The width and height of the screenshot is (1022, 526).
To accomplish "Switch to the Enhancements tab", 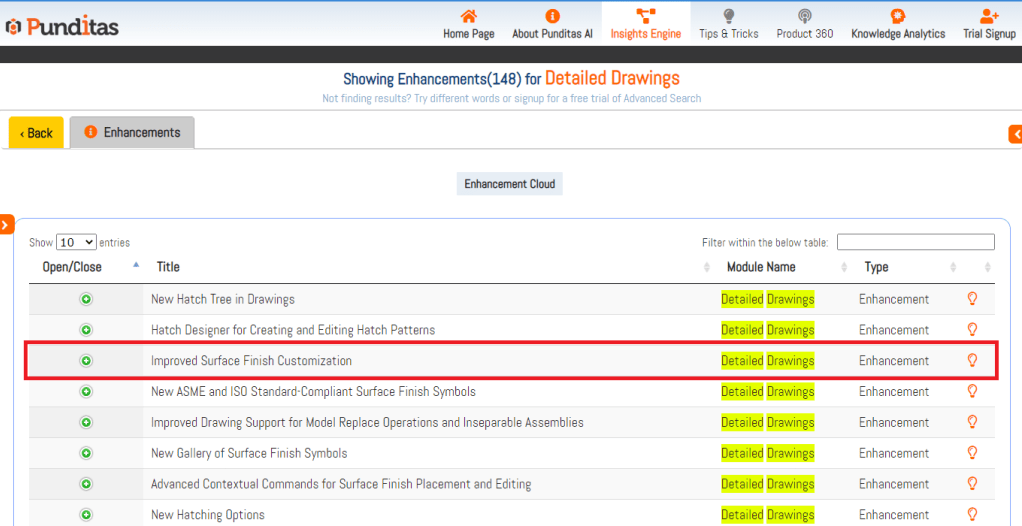I will (x=132, y=132).
